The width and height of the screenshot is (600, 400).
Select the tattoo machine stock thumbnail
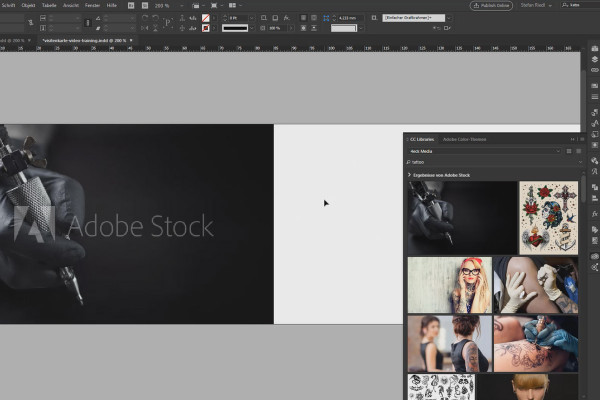point(462,217)
